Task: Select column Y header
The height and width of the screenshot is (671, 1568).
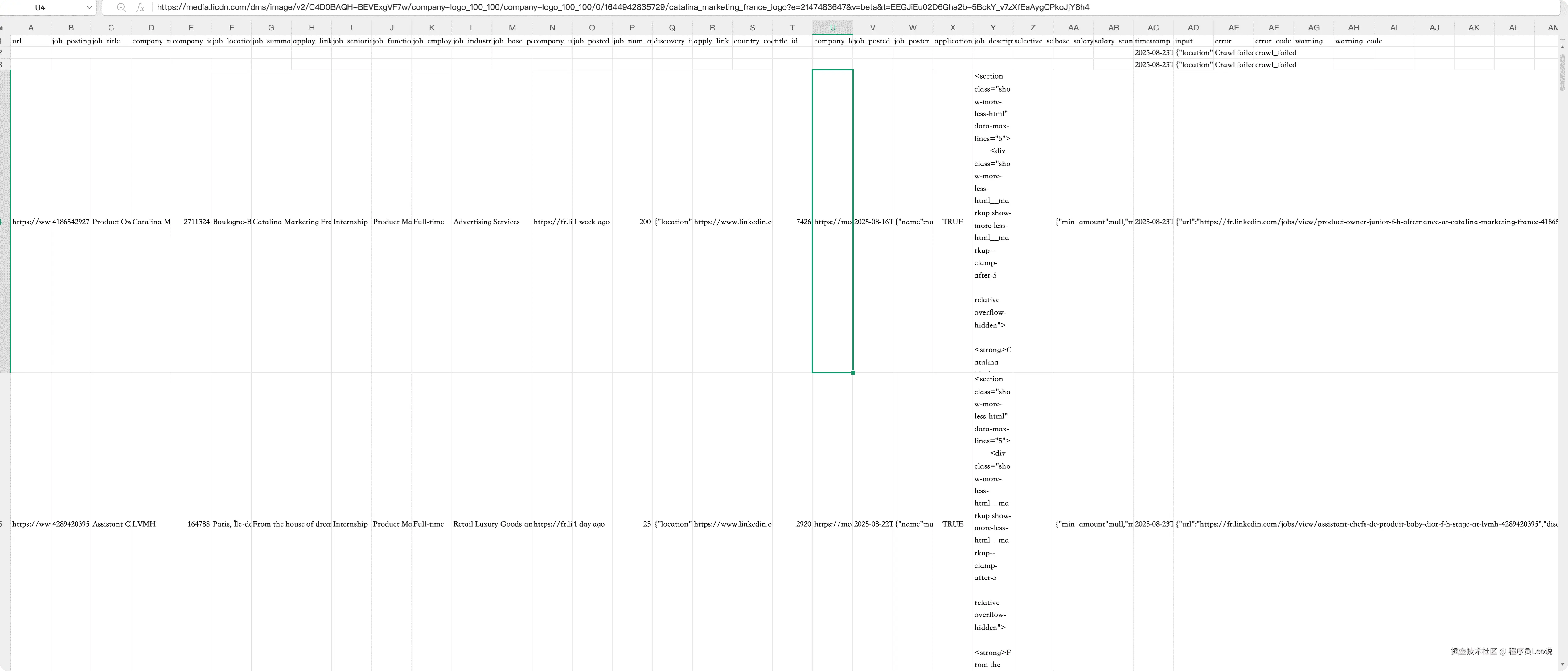Action: (x=993, y=27)
